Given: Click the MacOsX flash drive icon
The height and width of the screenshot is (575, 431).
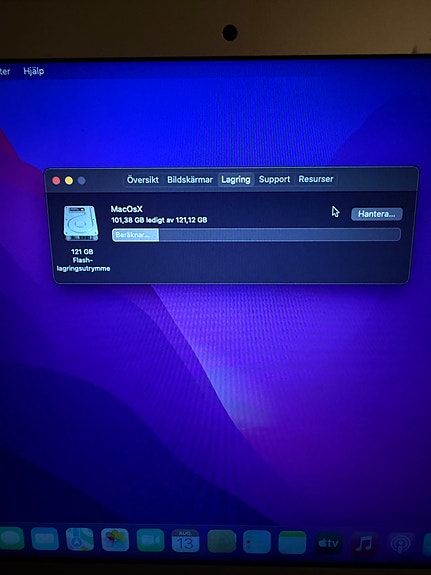Looking at the screenshot, I should pos(81,223).
